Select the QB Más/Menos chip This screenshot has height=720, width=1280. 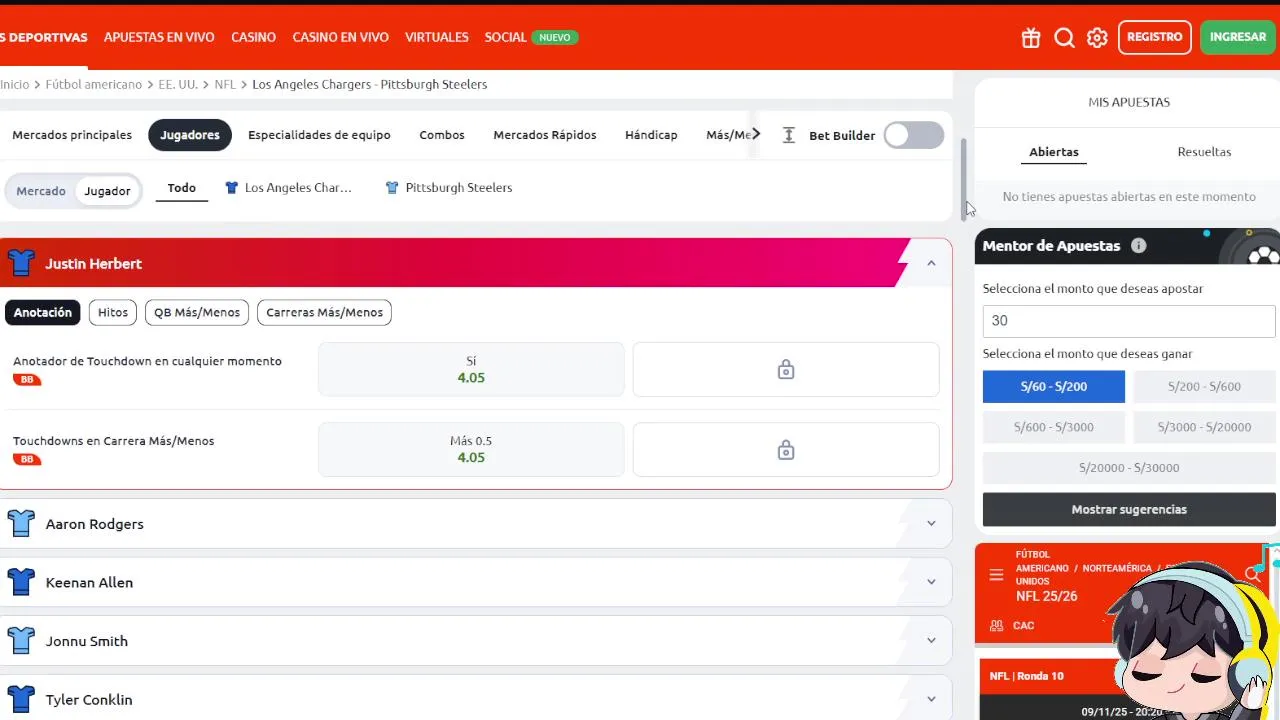coord(197,312)
